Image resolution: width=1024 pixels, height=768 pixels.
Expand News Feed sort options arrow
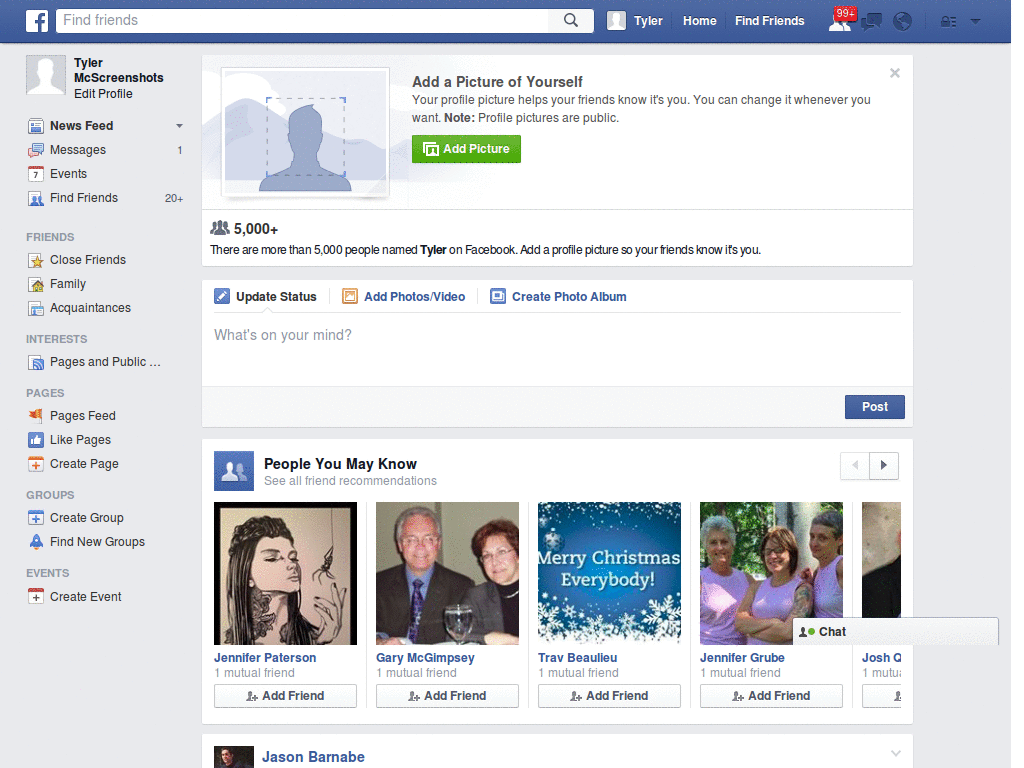pos(179,126)
